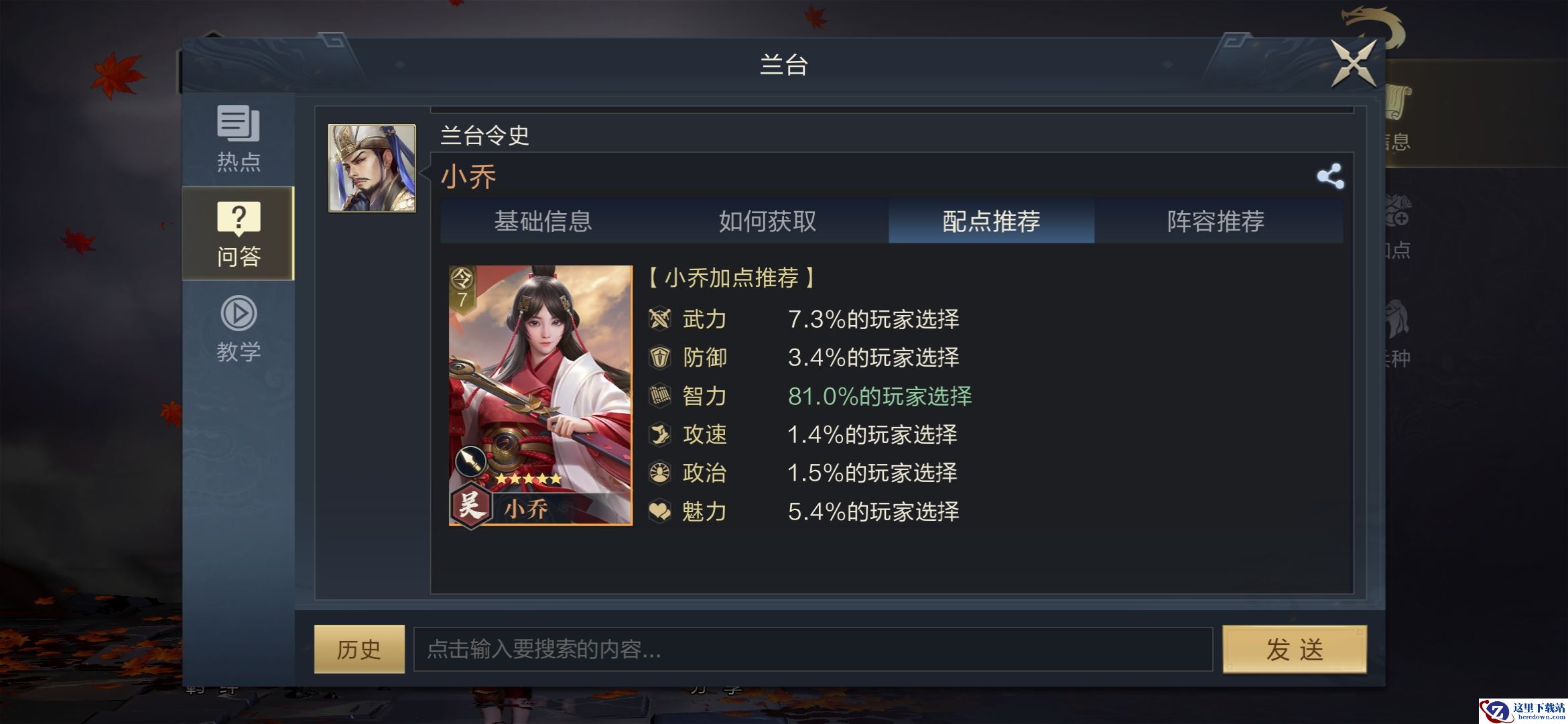
Task: Click the 武力 crossed swords icon
Action: point(659,319)
